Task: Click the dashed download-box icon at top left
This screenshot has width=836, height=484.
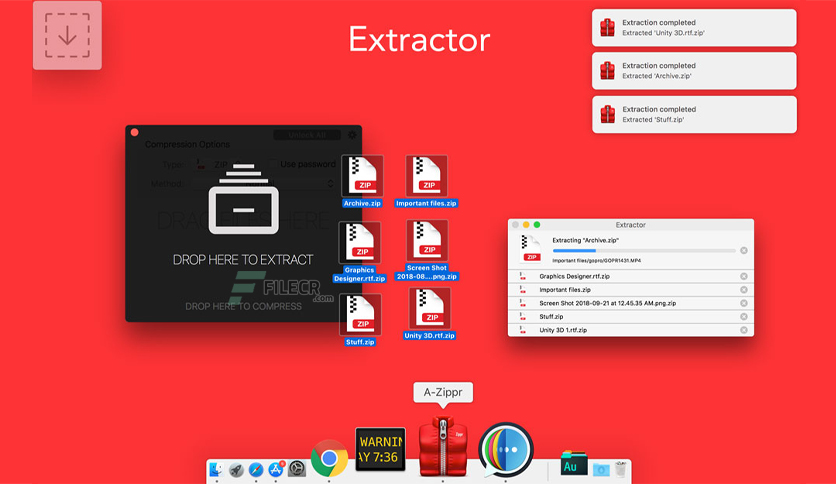Action: (x=67, y=35)
